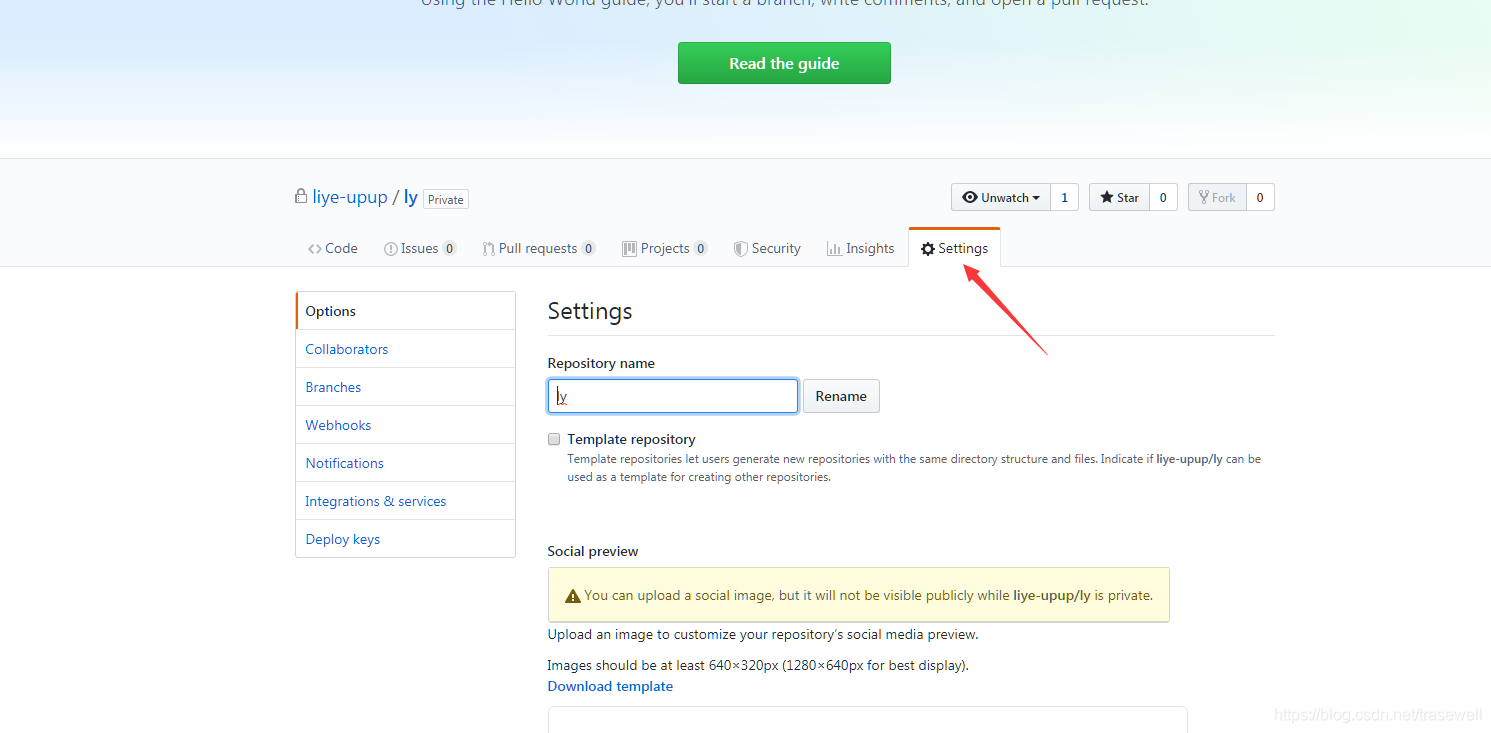Click the Settings gear icon
1491x733 pixels.
[x=928, y=249]
